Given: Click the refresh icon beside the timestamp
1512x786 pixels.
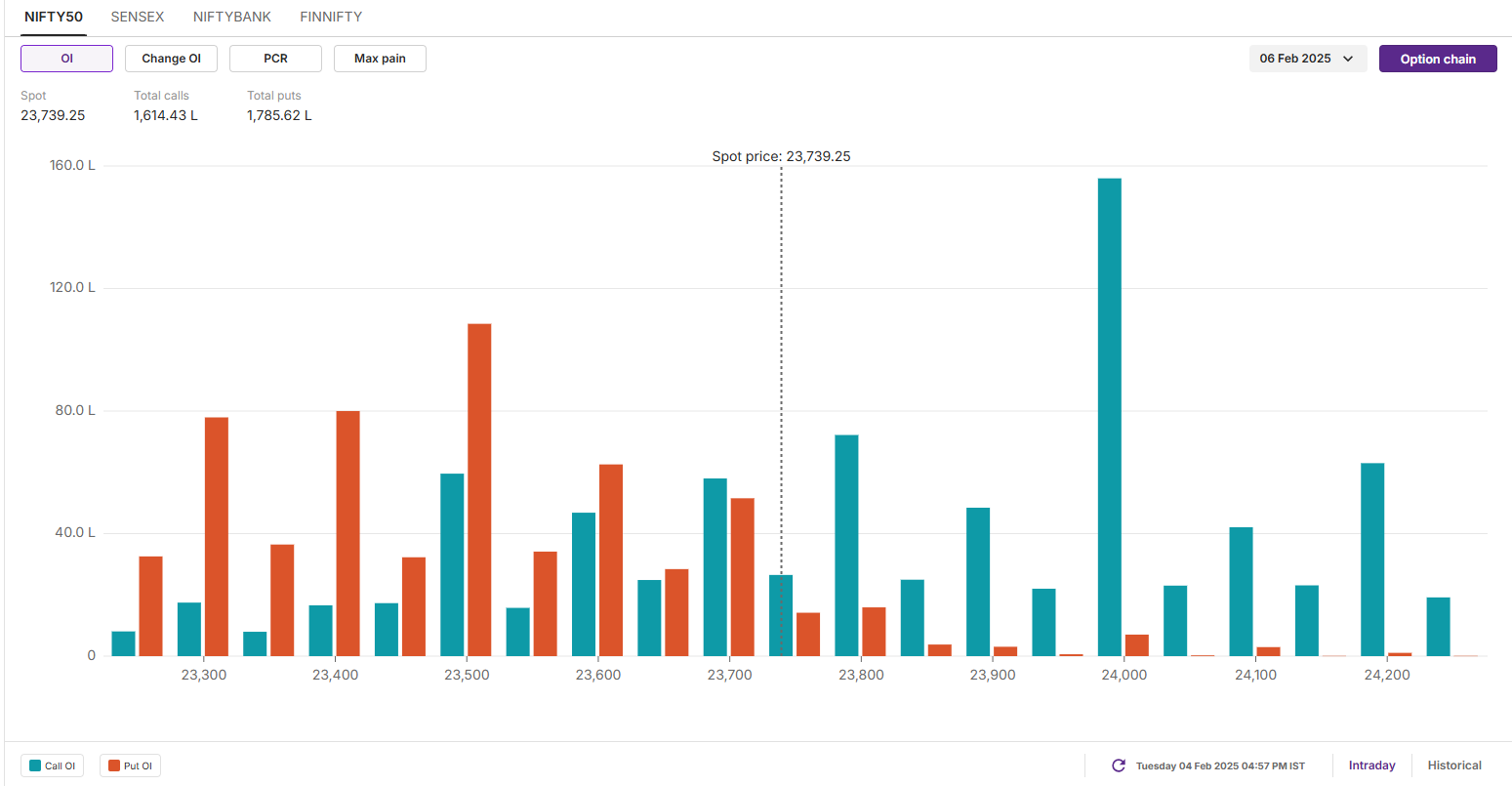Looking at the screenshot, I should 1119,765.
